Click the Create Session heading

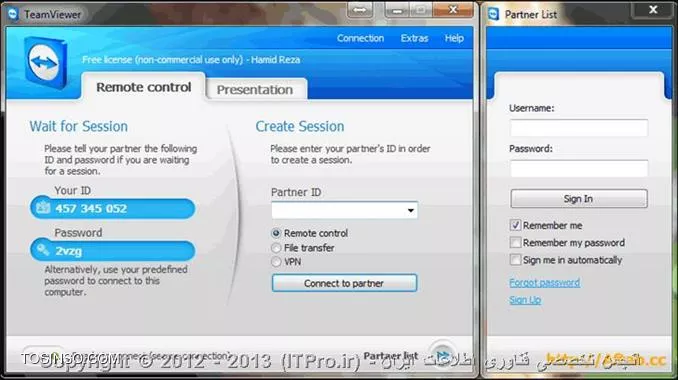[300, 126]
